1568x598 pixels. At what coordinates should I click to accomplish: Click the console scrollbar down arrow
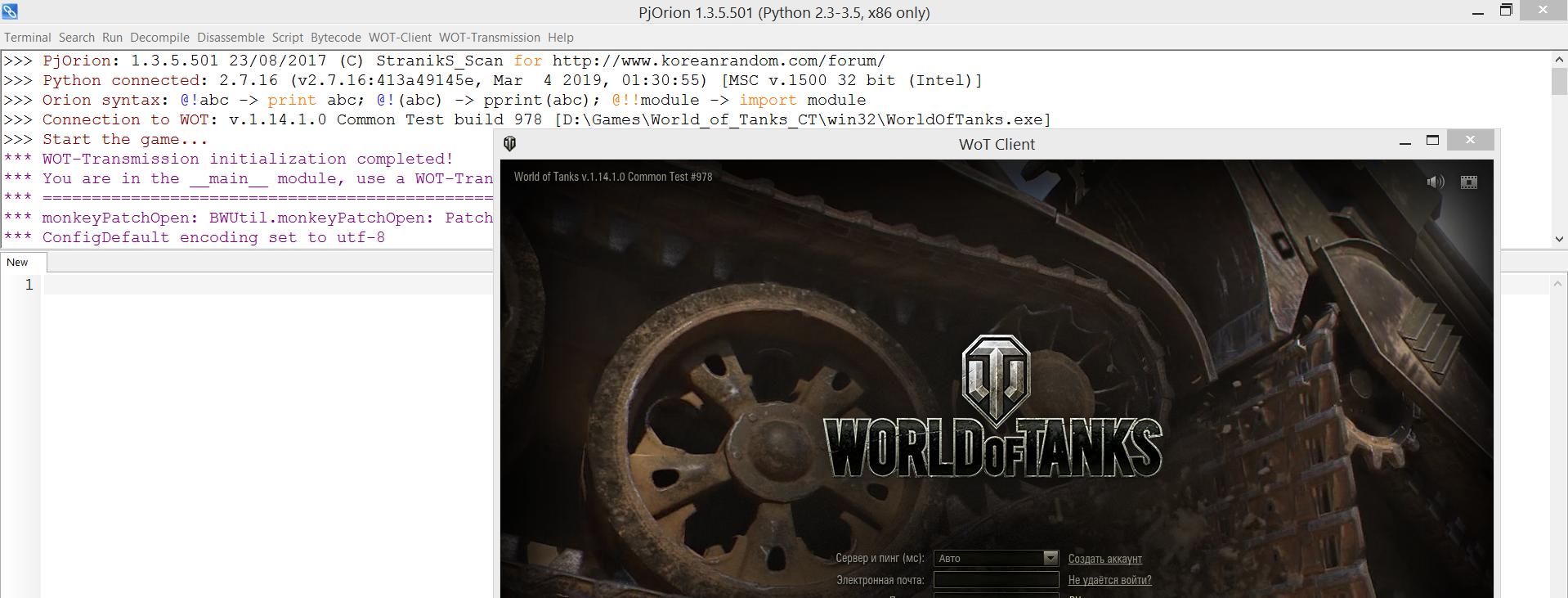tap(1559, 239)
